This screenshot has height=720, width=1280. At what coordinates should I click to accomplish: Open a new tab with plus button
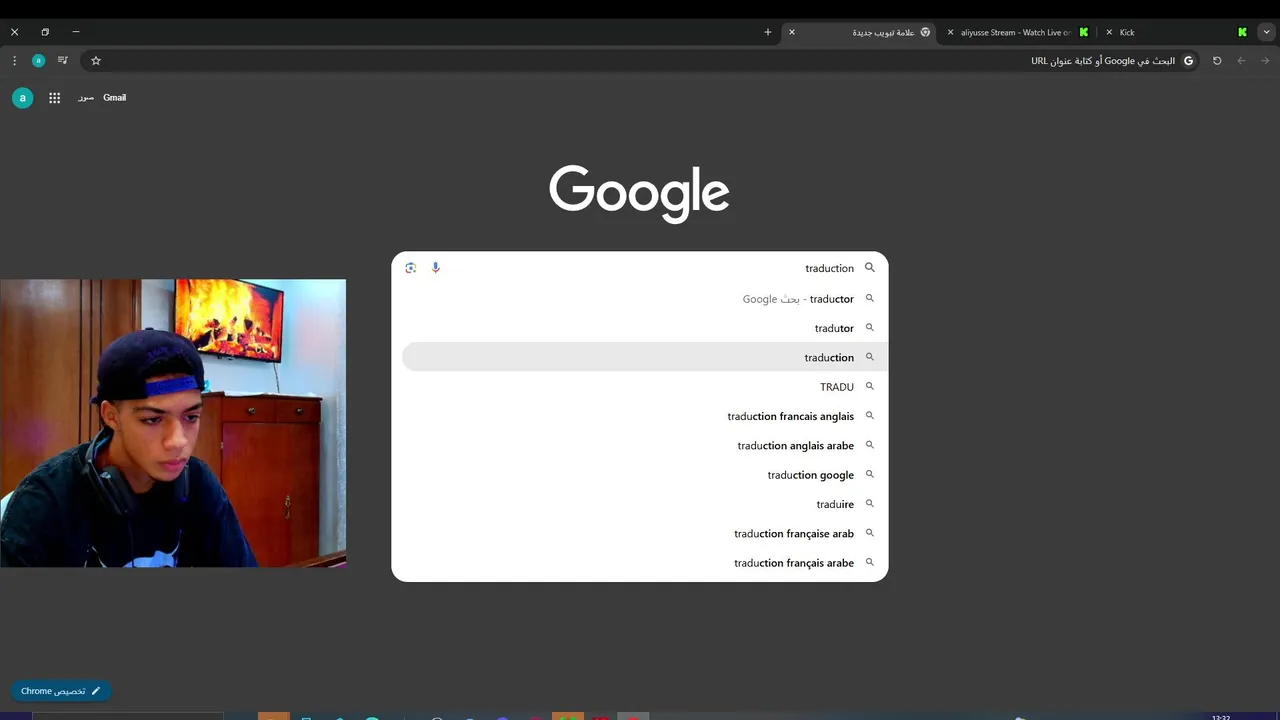point(768,32)
